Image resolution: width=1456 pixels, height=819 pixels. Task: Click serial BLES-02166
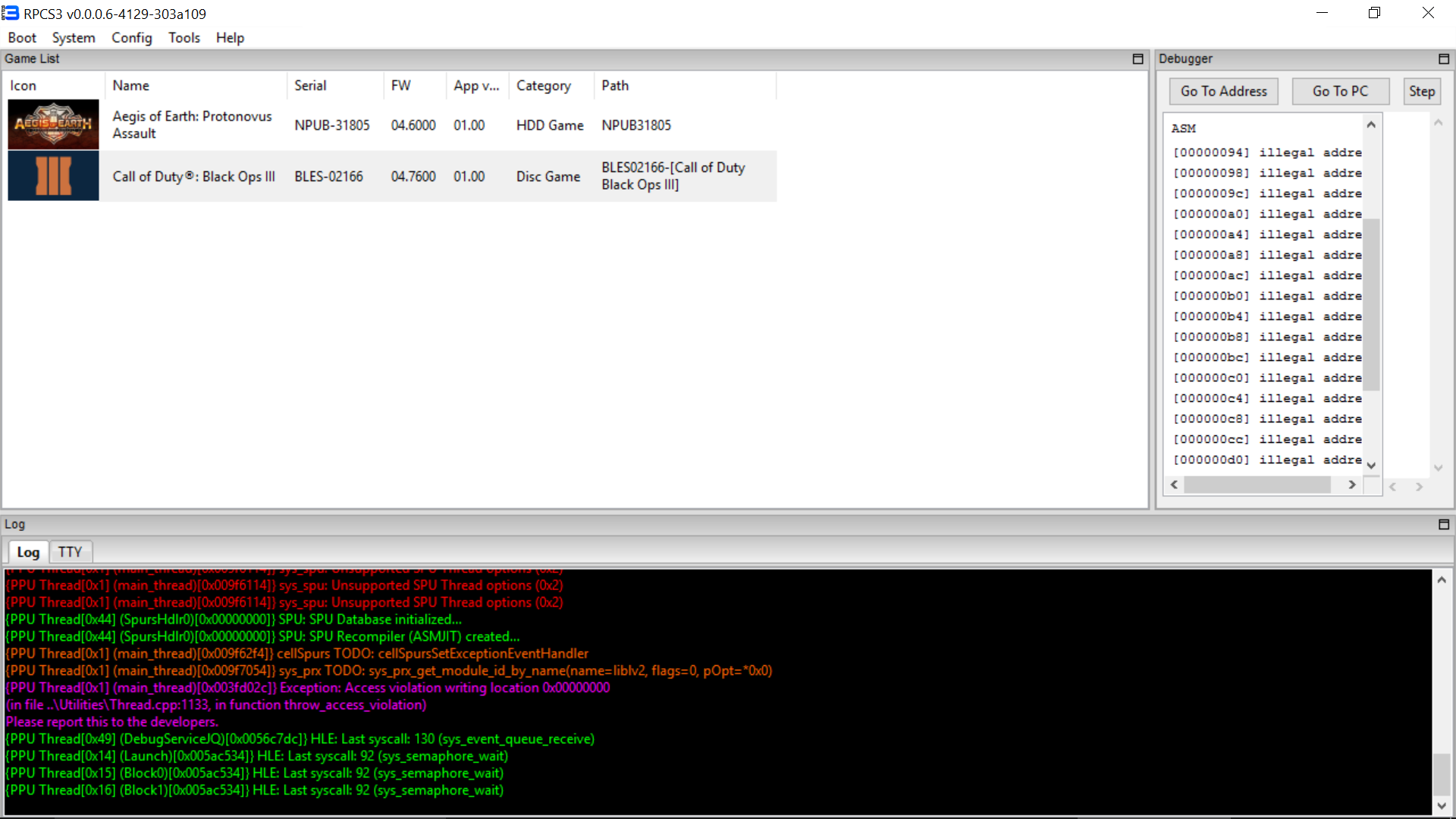328,177
